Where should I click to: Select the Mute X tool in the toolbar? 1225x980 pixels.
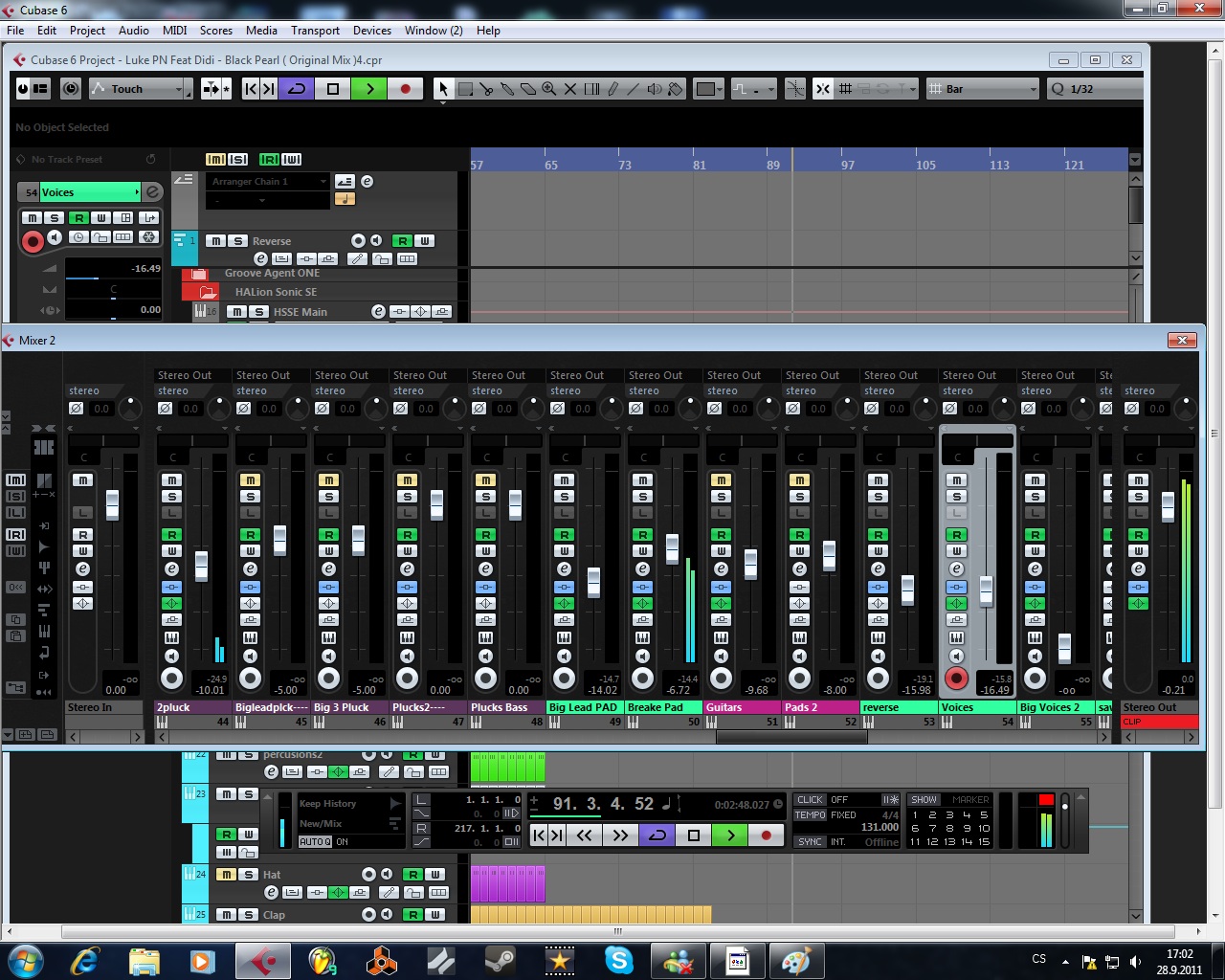click(x=570, y=89)
